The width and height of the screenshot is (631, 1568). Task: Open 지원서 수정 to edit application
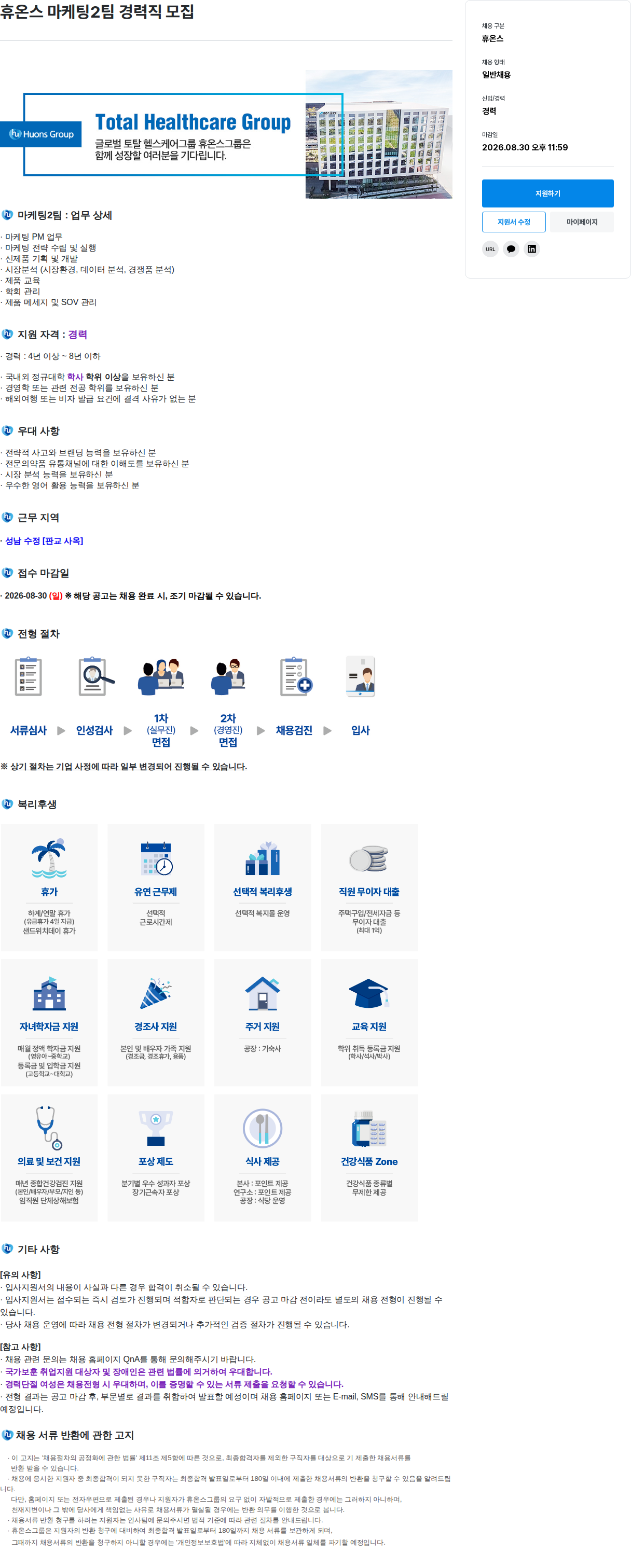coord(513,222)
